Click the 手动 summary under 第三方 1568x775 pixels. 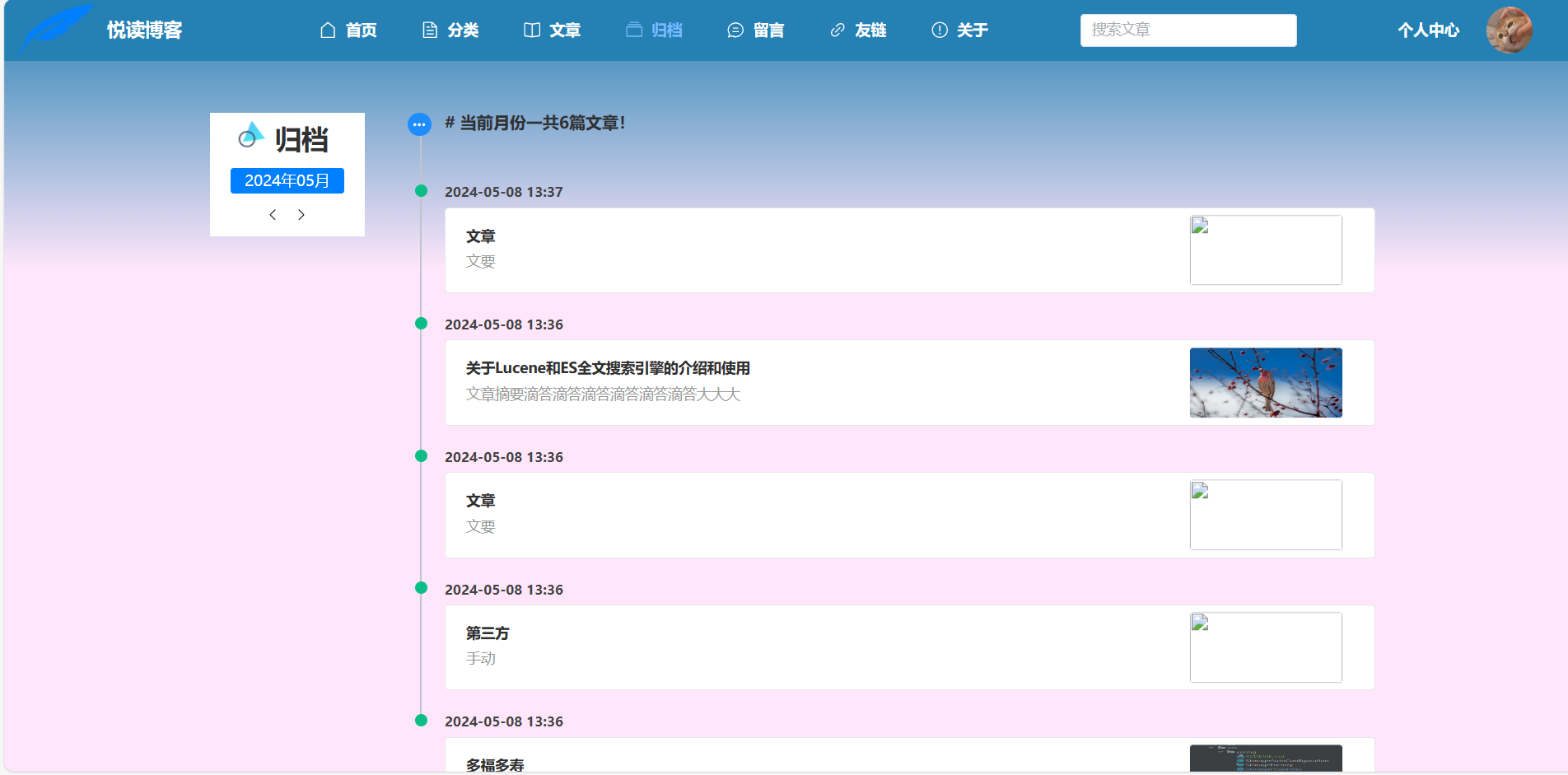[481, 659]
